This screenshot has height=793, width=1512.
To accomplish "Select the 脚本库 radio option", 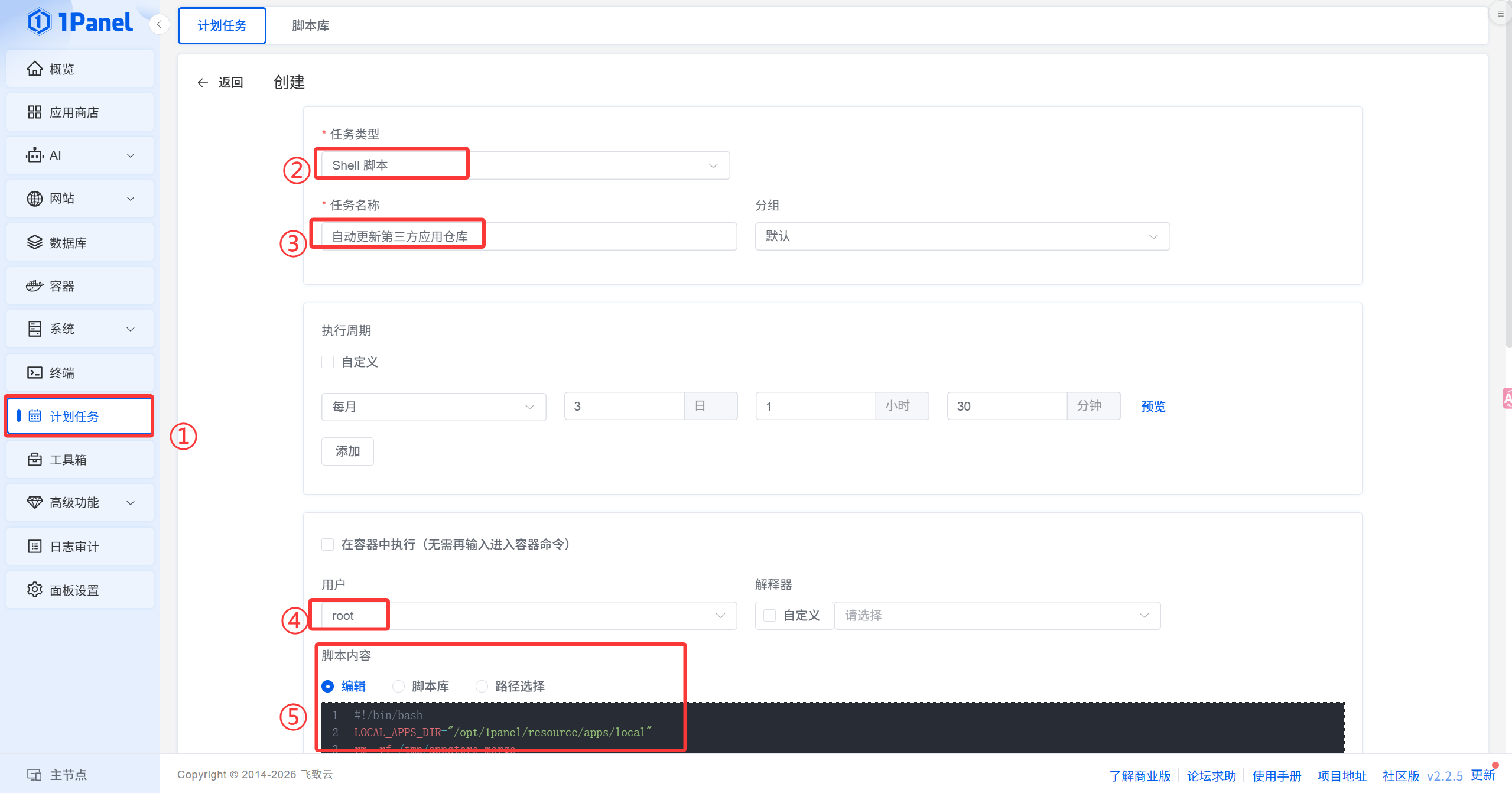I will 399,686.
